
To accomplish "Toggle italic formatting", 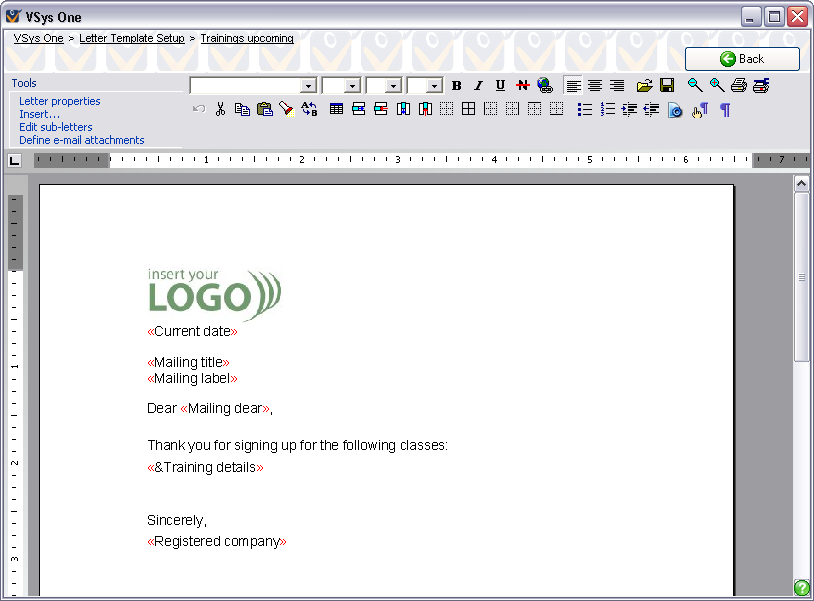I will 478,86.
